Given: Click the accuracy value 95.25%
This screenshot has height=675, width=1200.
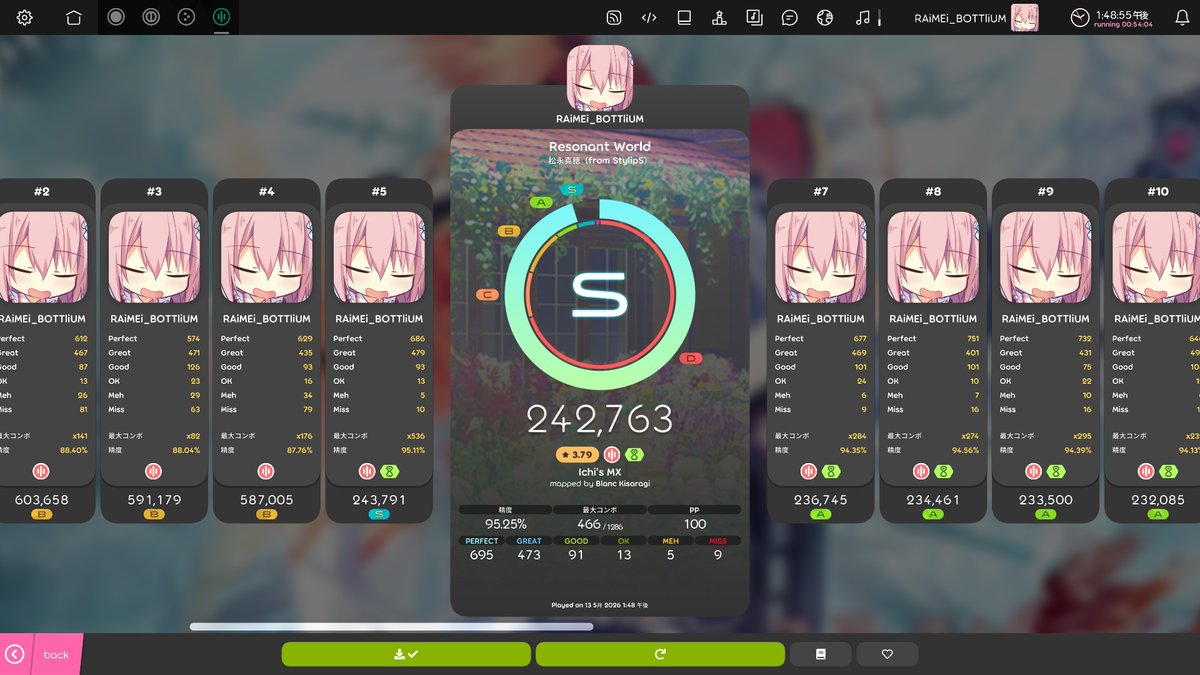Looking at the screenshot, I should click(x=506, y=524).
